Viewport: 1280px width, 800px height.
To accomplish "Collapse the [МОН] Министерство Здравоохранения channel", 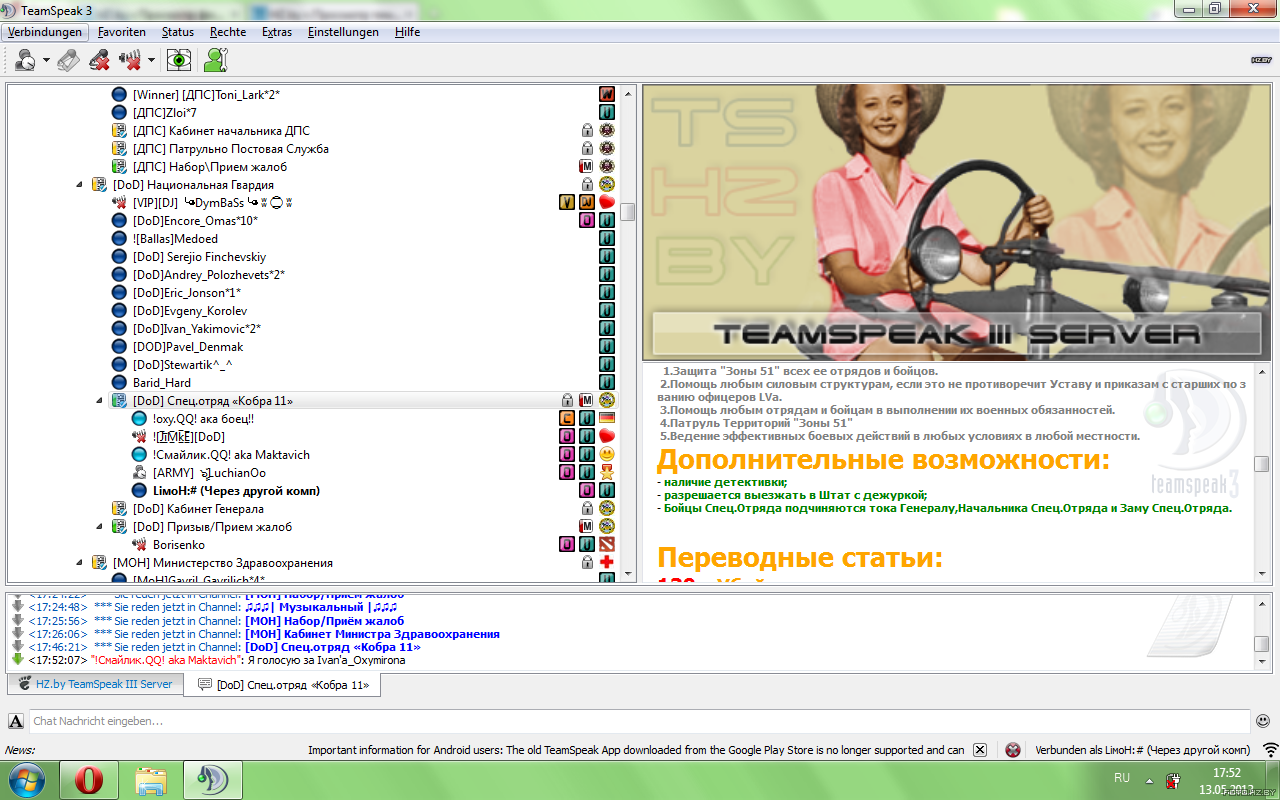I will pos(80,563).
